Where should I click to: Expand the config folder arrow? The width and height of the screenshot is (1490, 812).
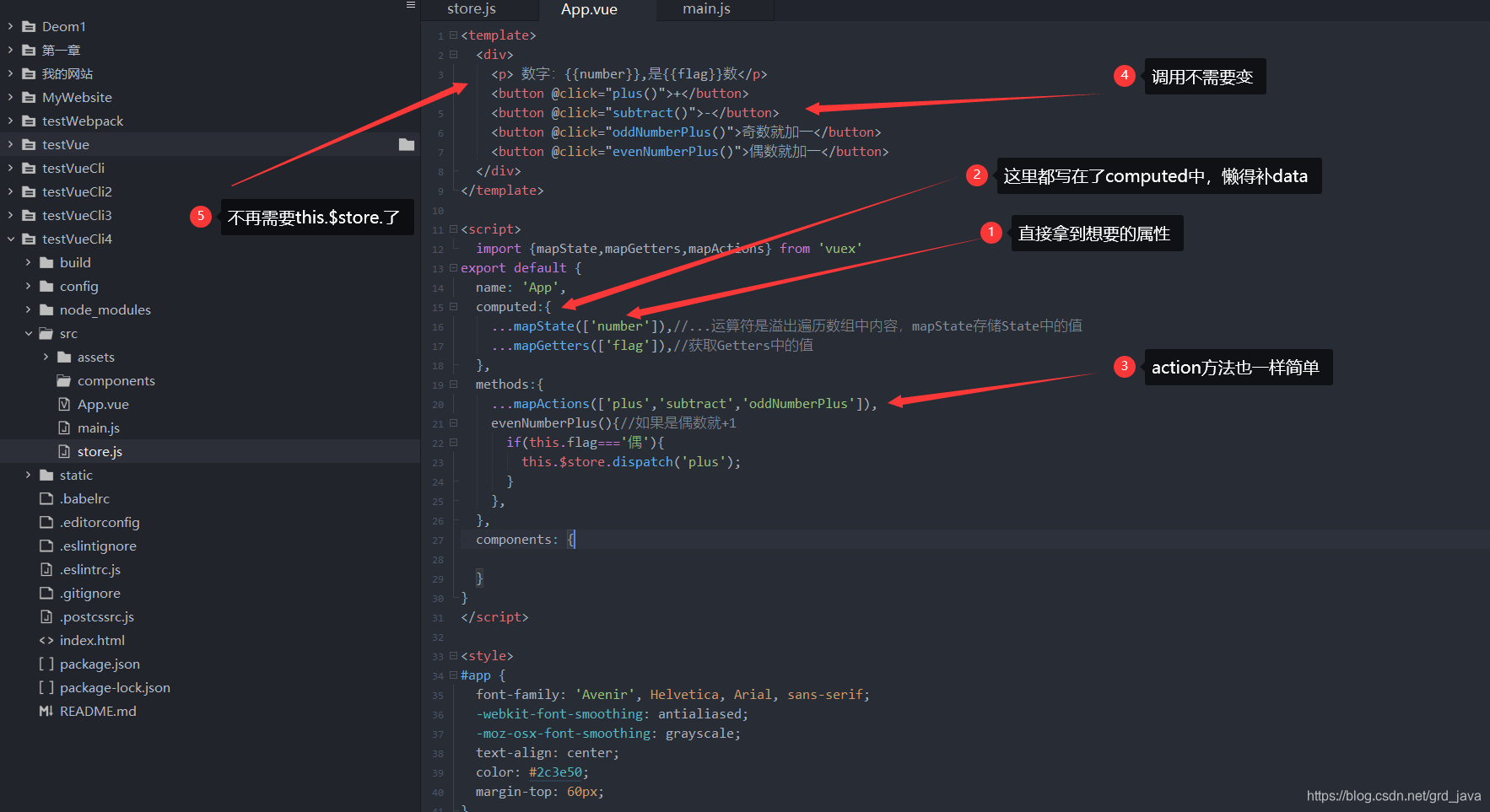pyautogui.click(x=28, y=287)
